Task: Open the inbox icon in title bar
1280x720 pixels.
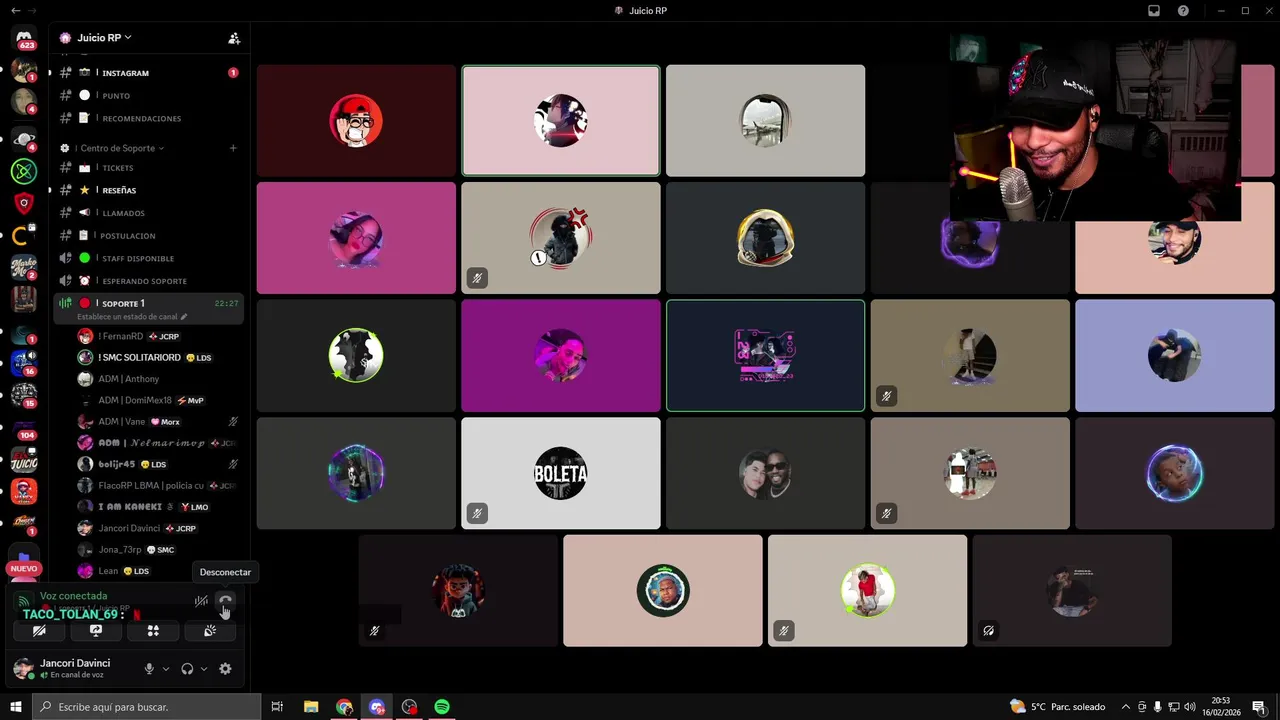Action: [x=1153, y=10]
